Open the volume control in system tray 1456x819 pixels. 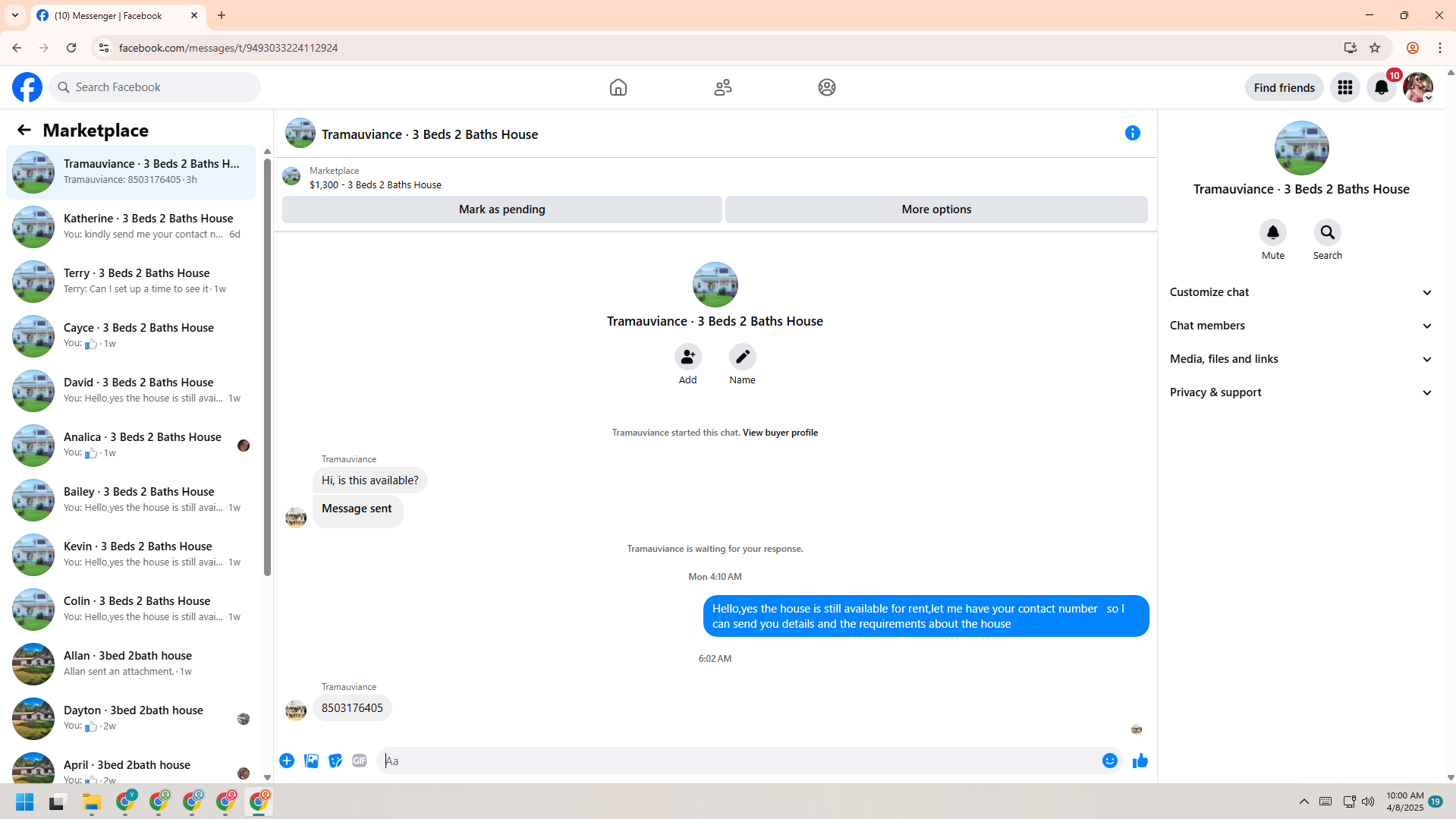point(1368,802)
